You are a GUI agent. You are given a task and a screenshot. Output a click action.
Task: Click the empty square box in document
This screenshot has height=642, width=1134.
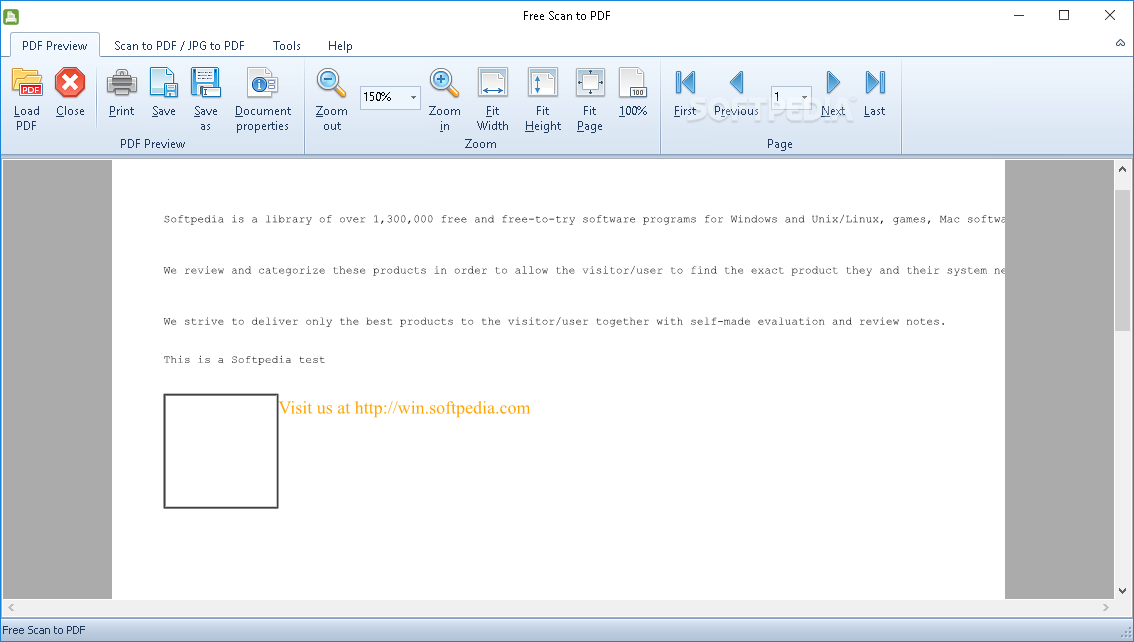221,451
